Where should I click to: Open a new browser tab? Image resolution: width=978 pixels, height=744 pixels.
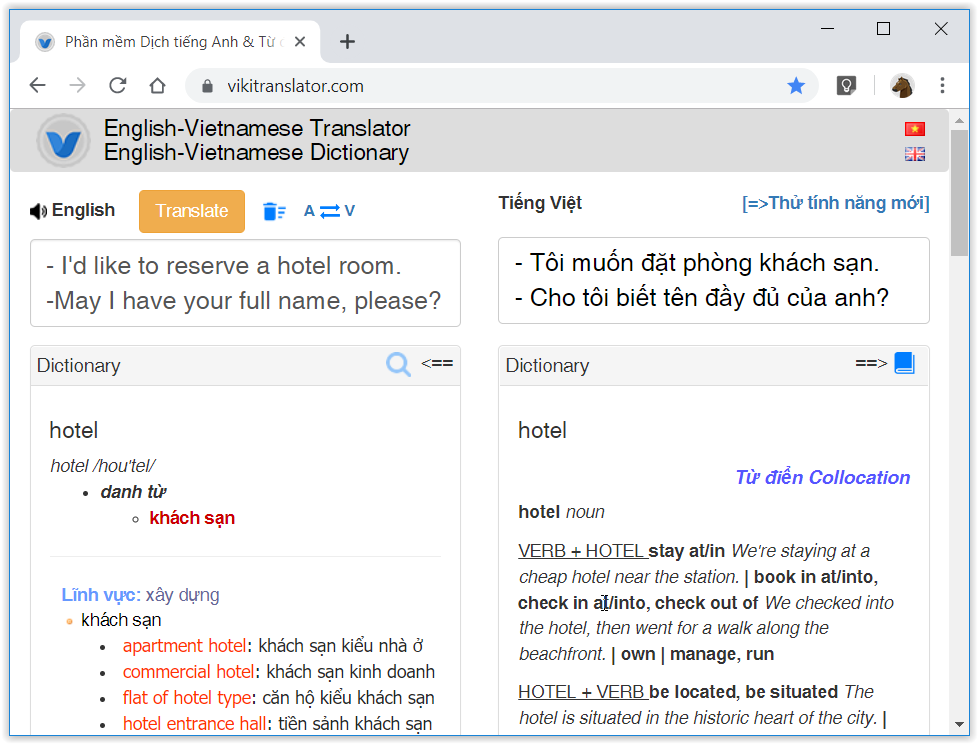347,42
